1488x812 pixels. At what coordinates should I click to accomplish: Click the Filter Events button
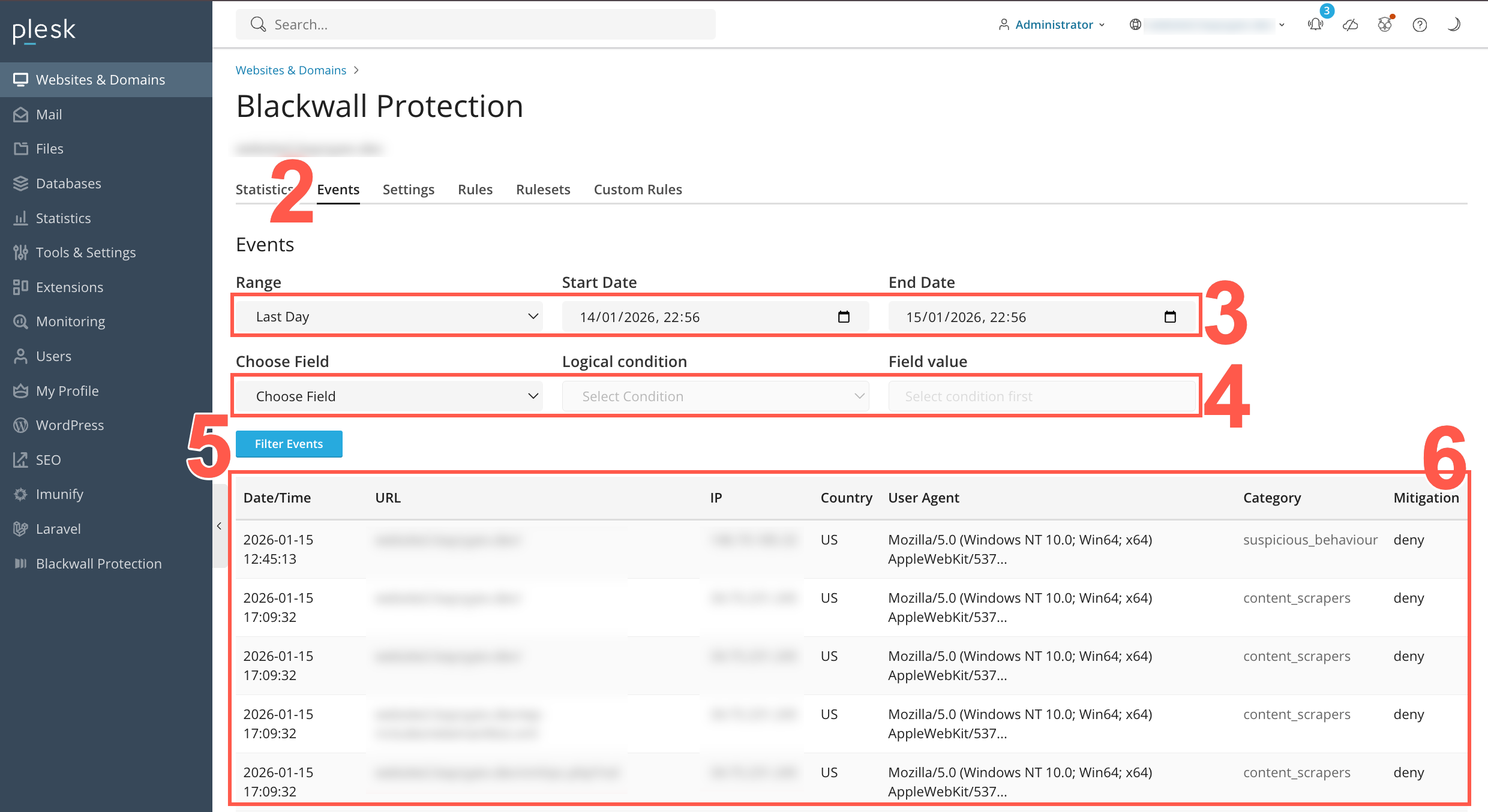289,444
